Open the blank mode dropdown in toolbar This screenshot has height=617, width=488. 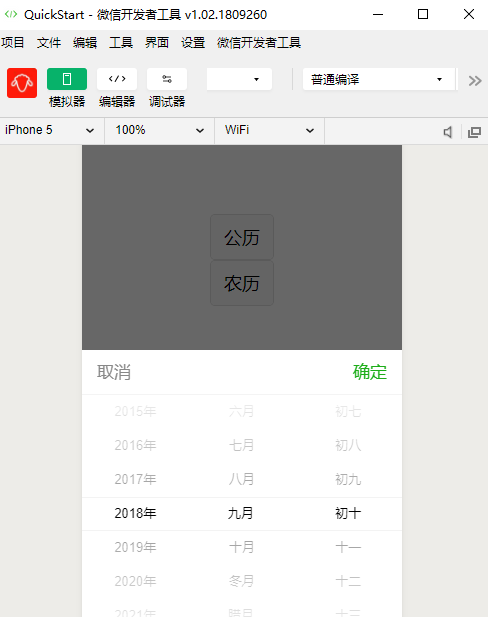point(239,79)
